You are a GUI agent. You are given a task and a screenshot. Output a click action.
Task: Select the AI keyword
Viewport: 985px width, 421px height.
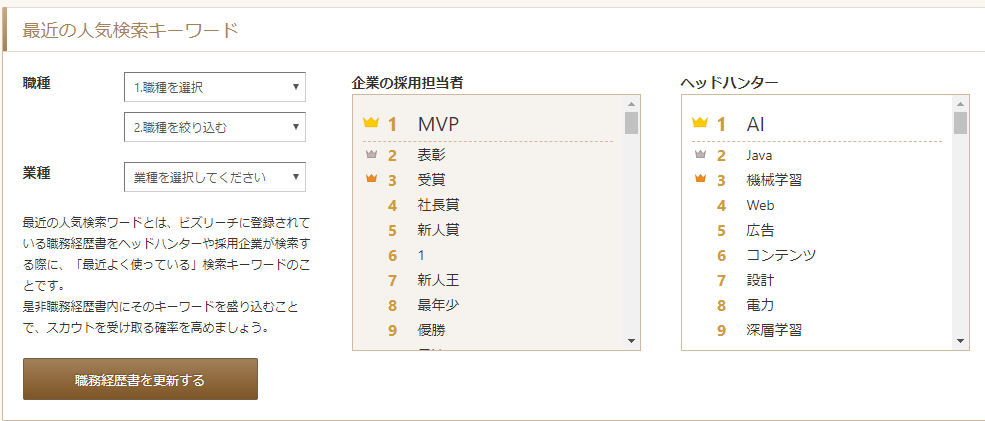coord(755,124)
